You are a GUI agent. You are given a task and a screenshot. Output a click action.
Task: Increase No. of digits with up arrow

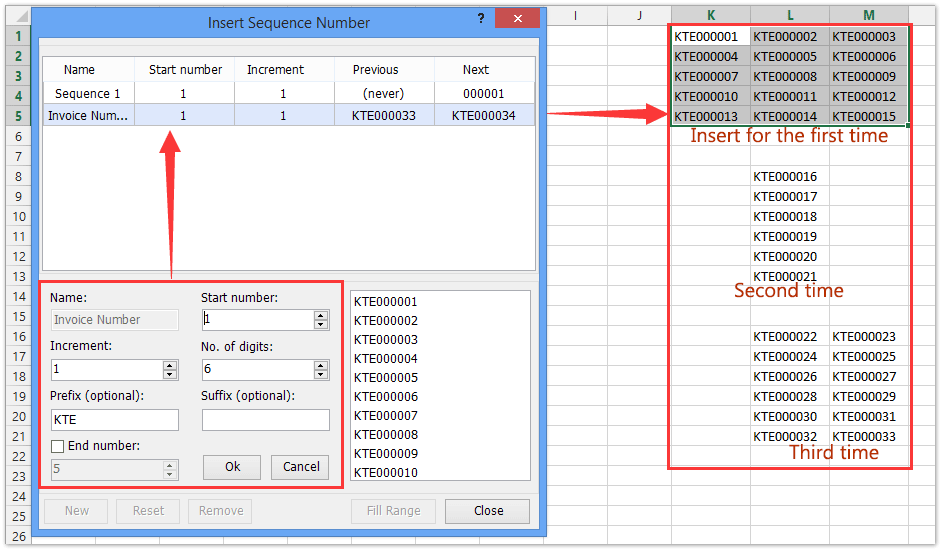pyautogui.click(x=321, y=365)
